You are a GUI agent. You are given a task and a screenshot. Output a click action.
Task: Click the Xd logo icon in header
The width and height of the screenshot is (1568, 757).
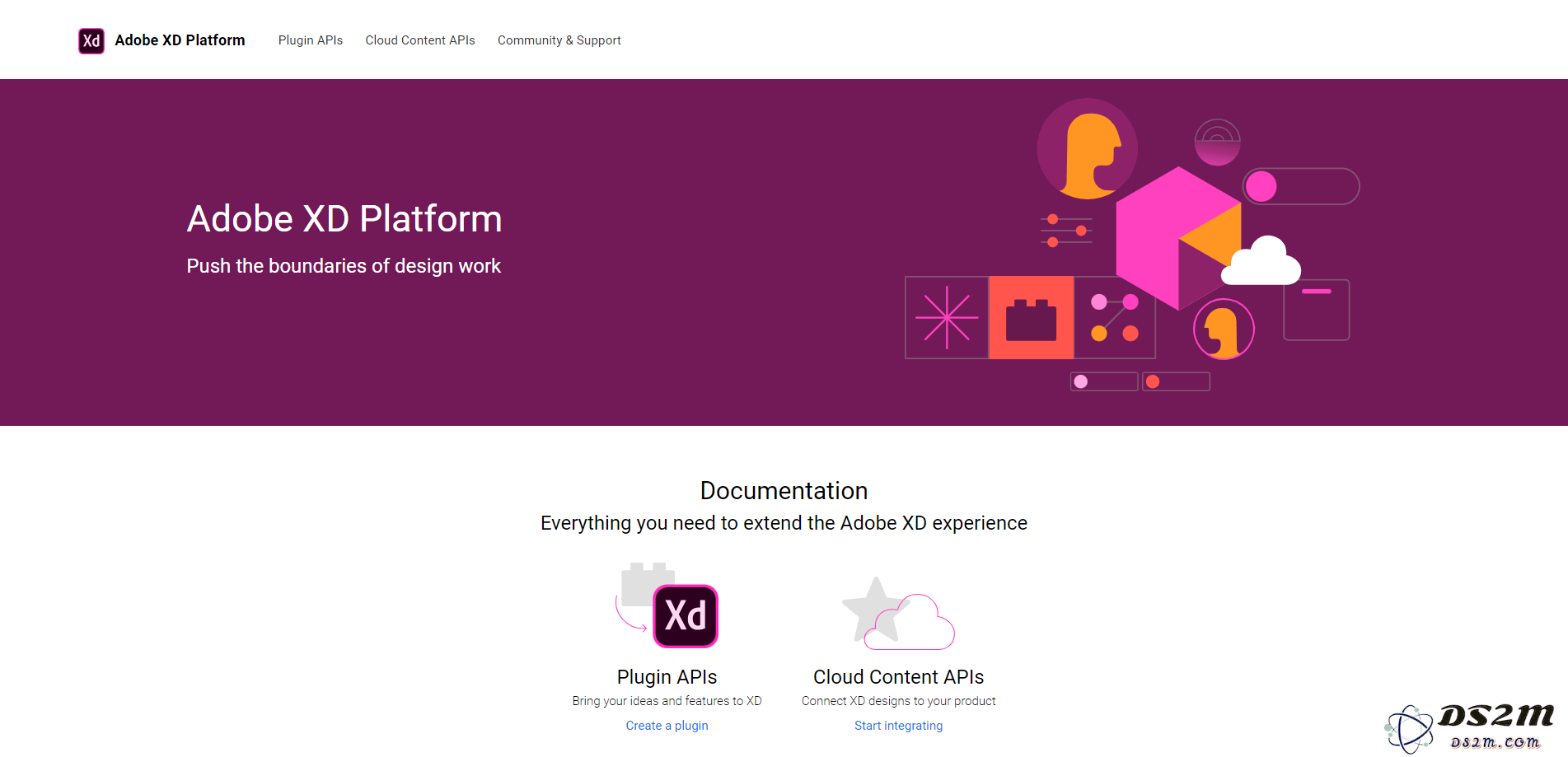pyautogui.click(x=91, y=40)
